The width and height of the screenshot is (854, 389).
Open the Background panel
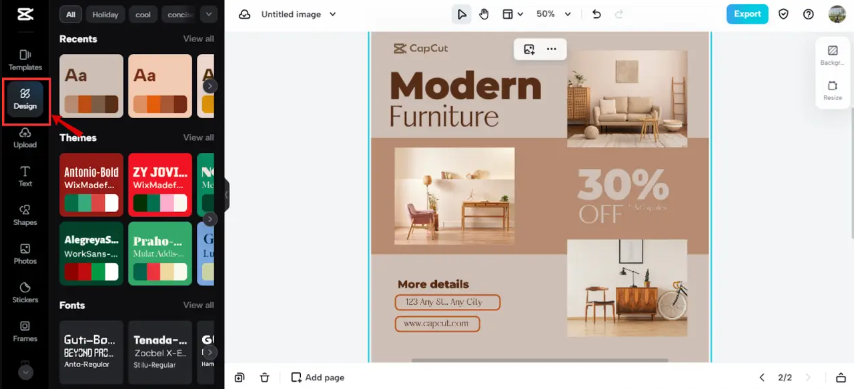[832, 56]
